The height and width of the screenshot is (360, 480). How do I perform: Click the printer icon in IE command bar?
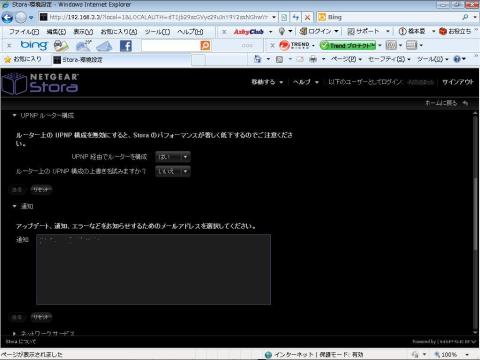pyautogui.click(x=313, y=59)
